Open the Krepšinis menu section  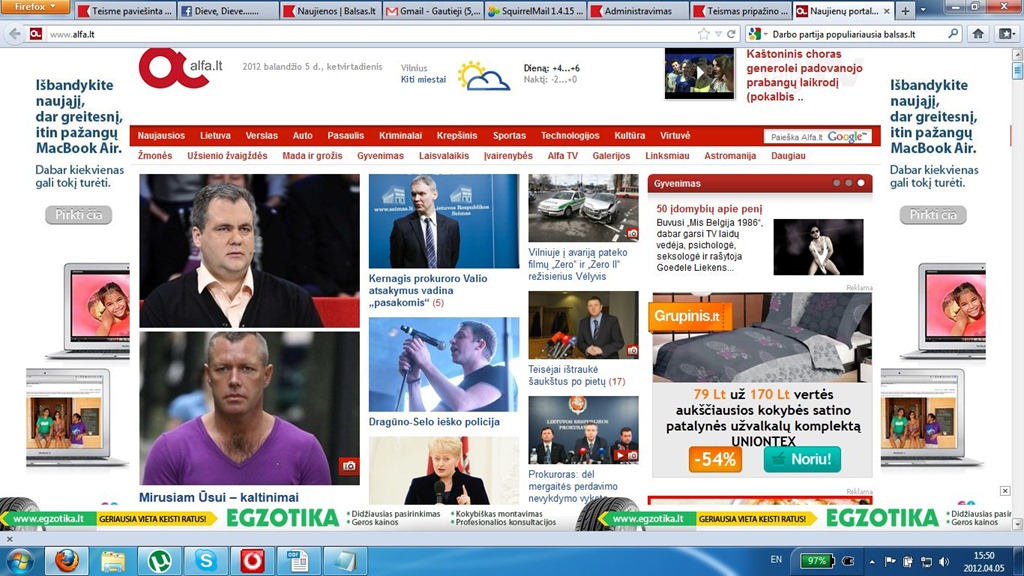pos(456,136)
